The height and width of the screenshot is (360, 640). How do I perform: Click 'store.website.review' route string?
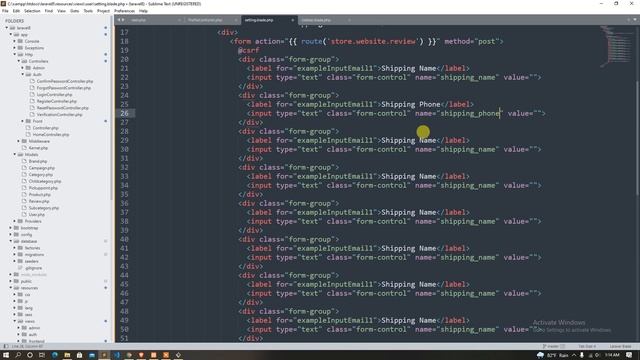(373, 41)
